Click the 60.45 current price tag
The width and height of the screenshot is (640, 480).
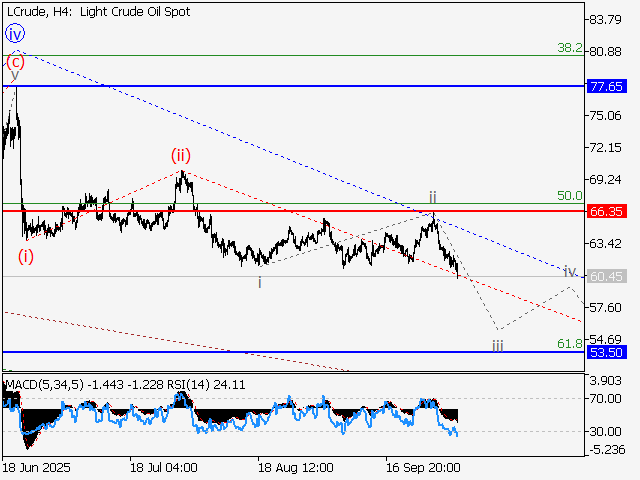pos(607,276)
